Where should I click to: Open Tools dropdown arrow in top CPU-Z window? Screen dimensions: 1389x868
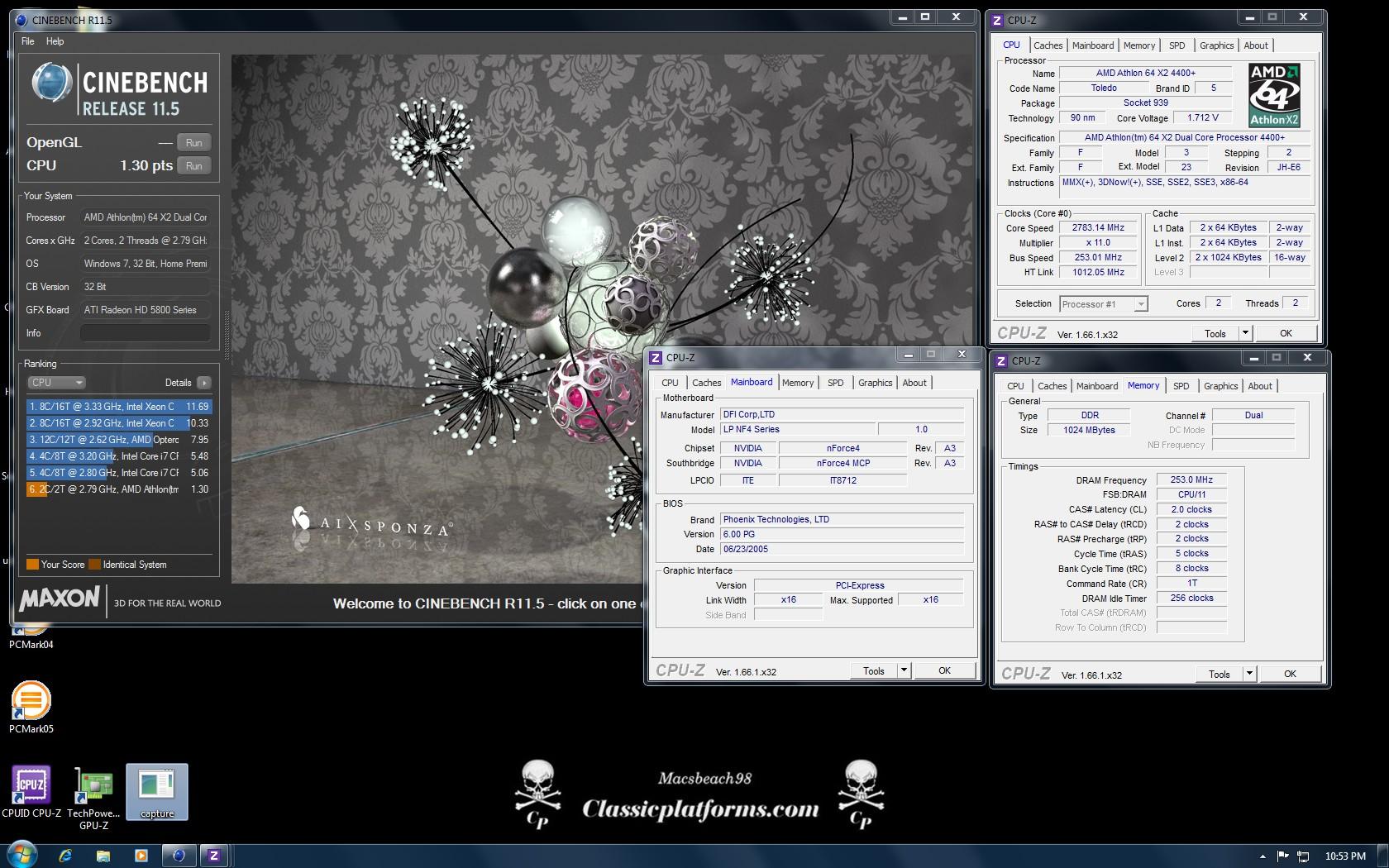[x=1245, y=333]
